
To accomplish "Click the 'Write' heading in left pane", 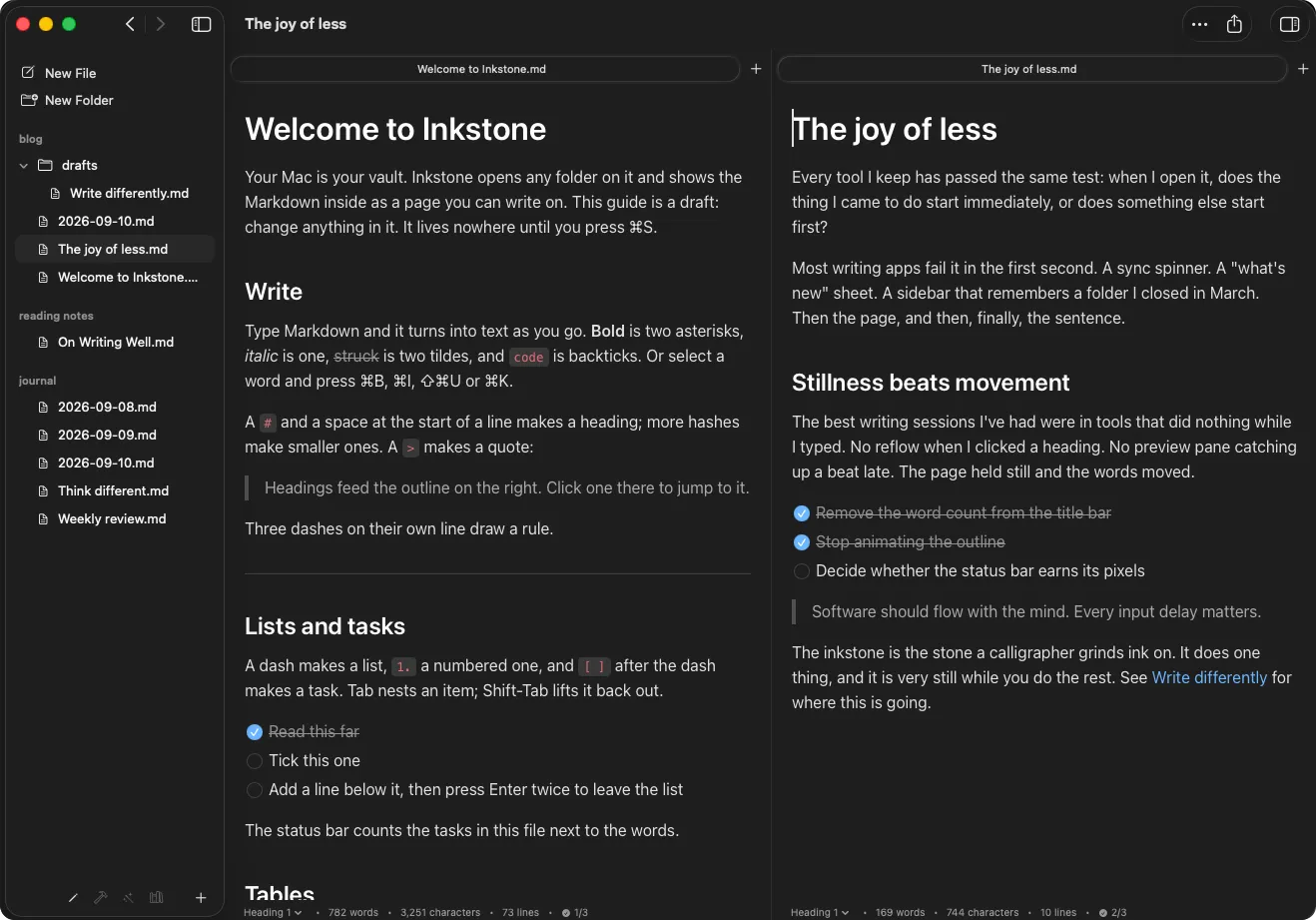I will pos(274,292).
